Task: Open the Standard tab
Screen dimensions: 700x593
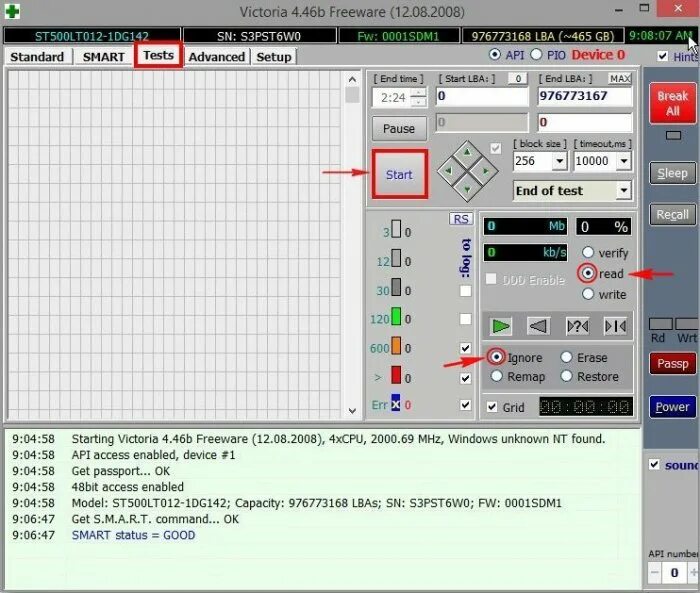Action: pyautogui.click(x=37, y=57)
